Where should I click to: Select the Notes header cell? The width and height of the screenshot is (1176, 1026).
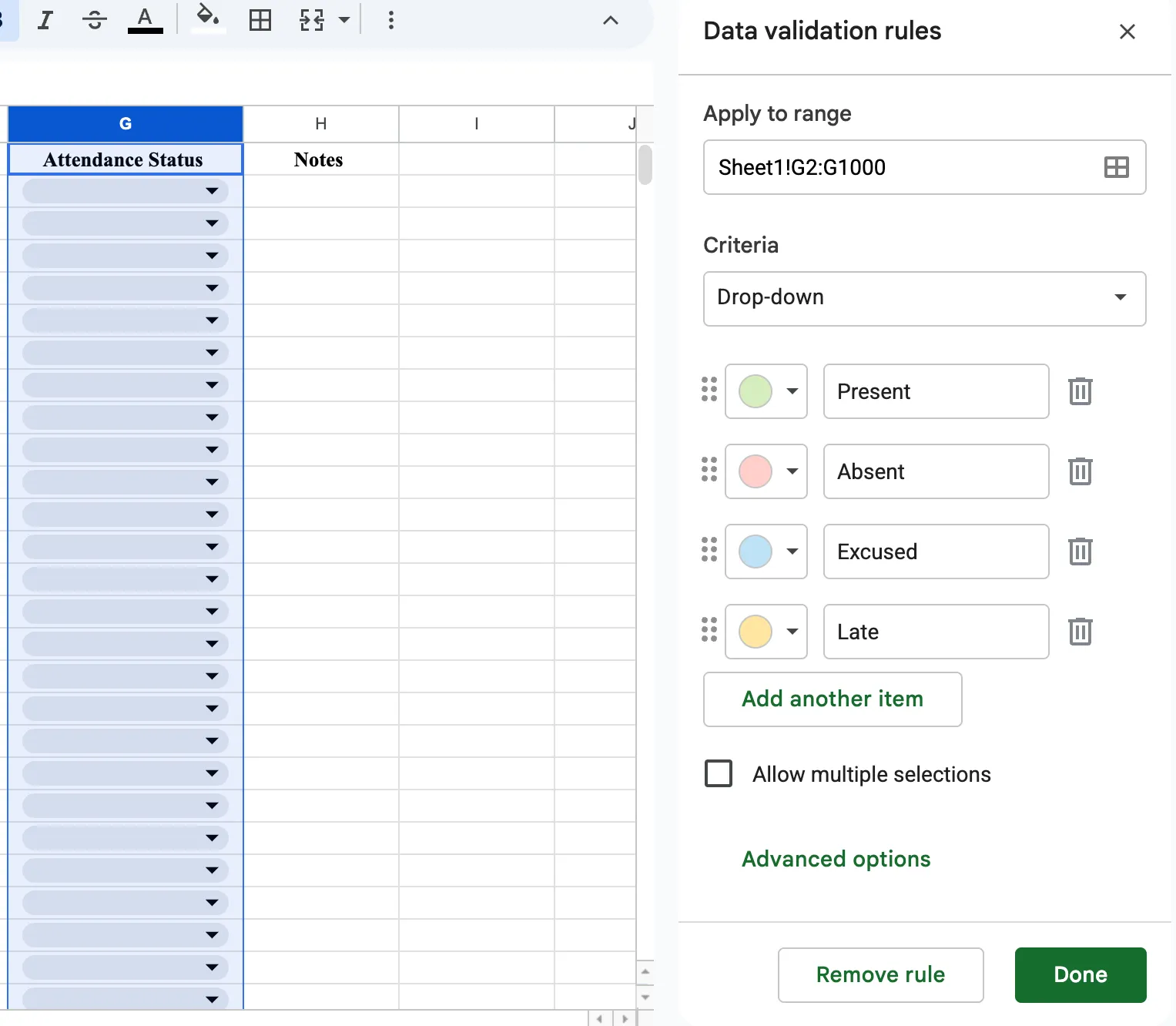321,159
